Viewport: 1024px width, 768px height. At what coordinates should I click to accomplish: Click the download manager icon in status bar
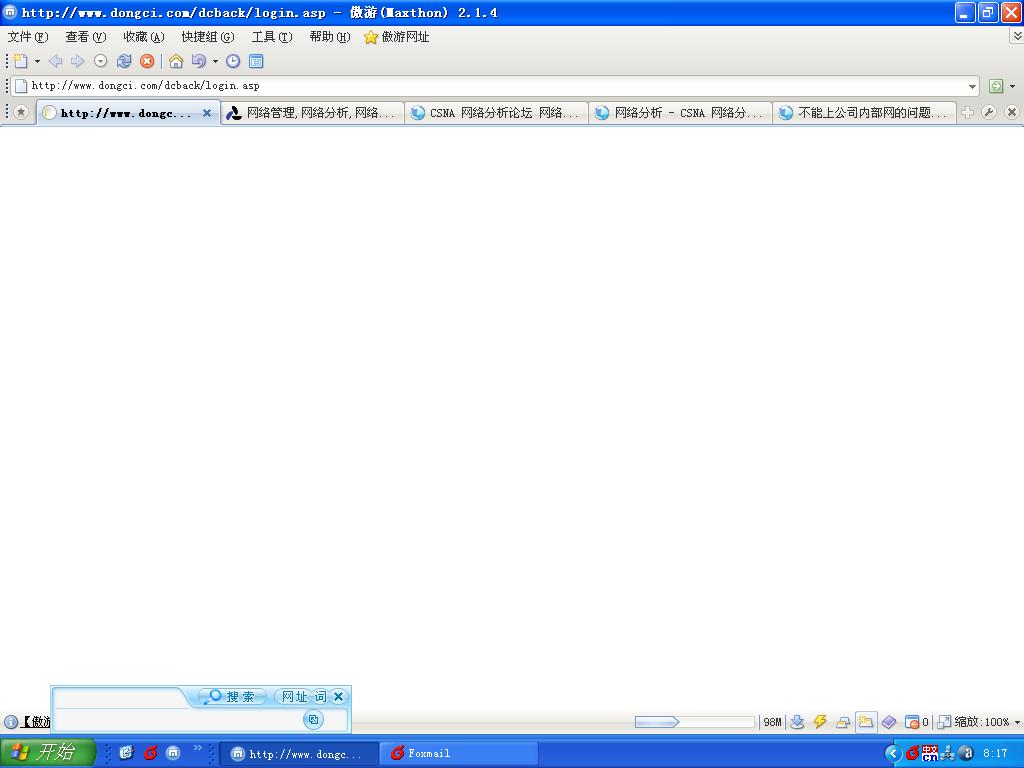[797, 722]
